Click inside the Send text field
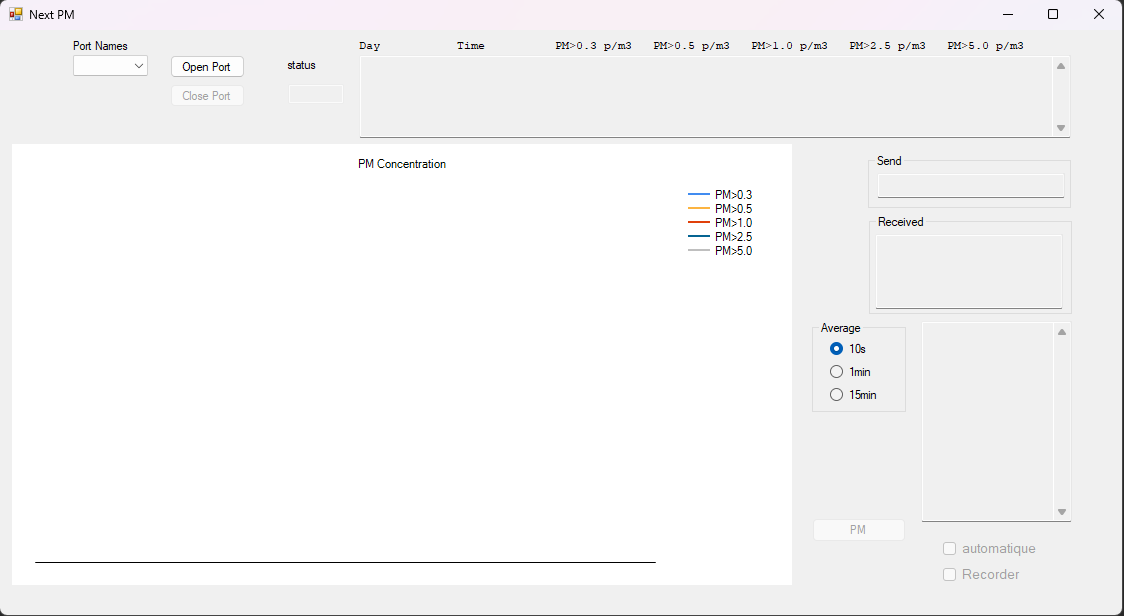1124x616 pixels. tap(970, 186)
